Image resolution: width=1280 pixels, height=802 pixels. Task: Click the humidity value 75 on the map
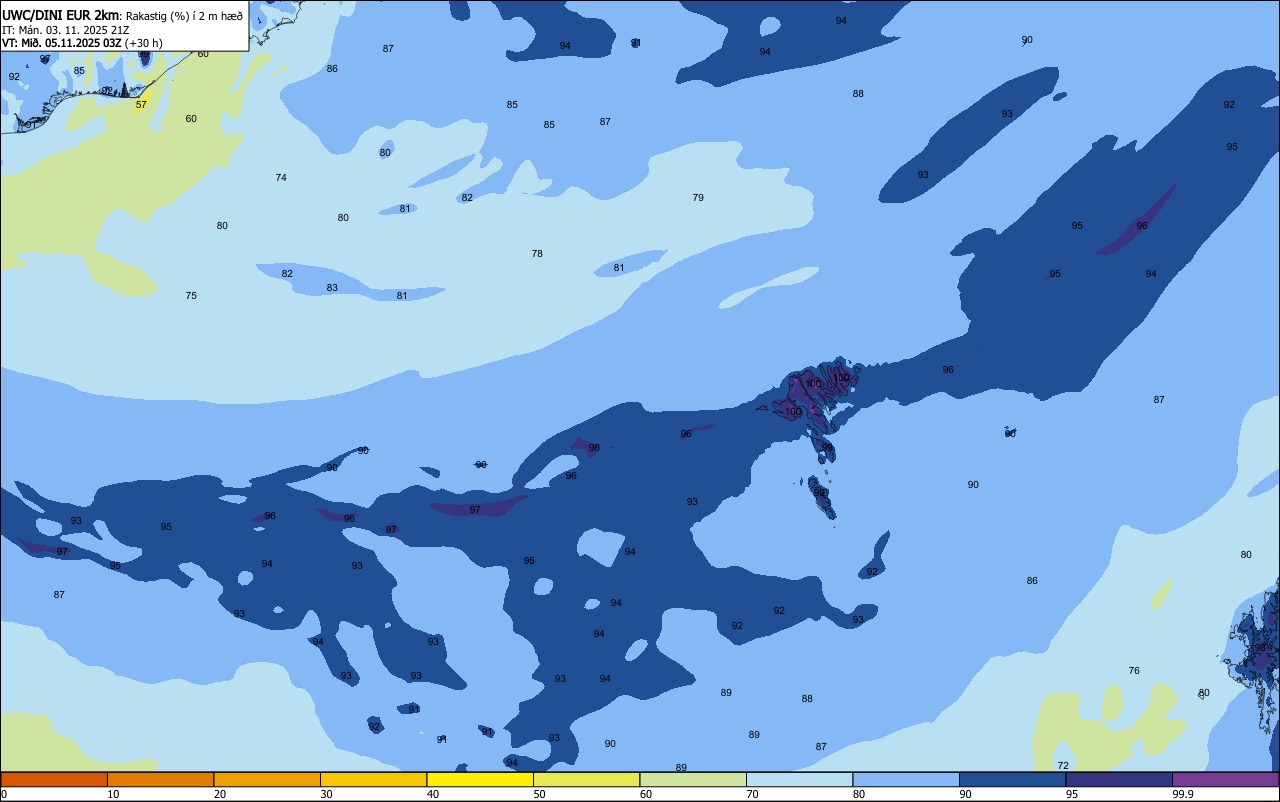coord(191,296)
